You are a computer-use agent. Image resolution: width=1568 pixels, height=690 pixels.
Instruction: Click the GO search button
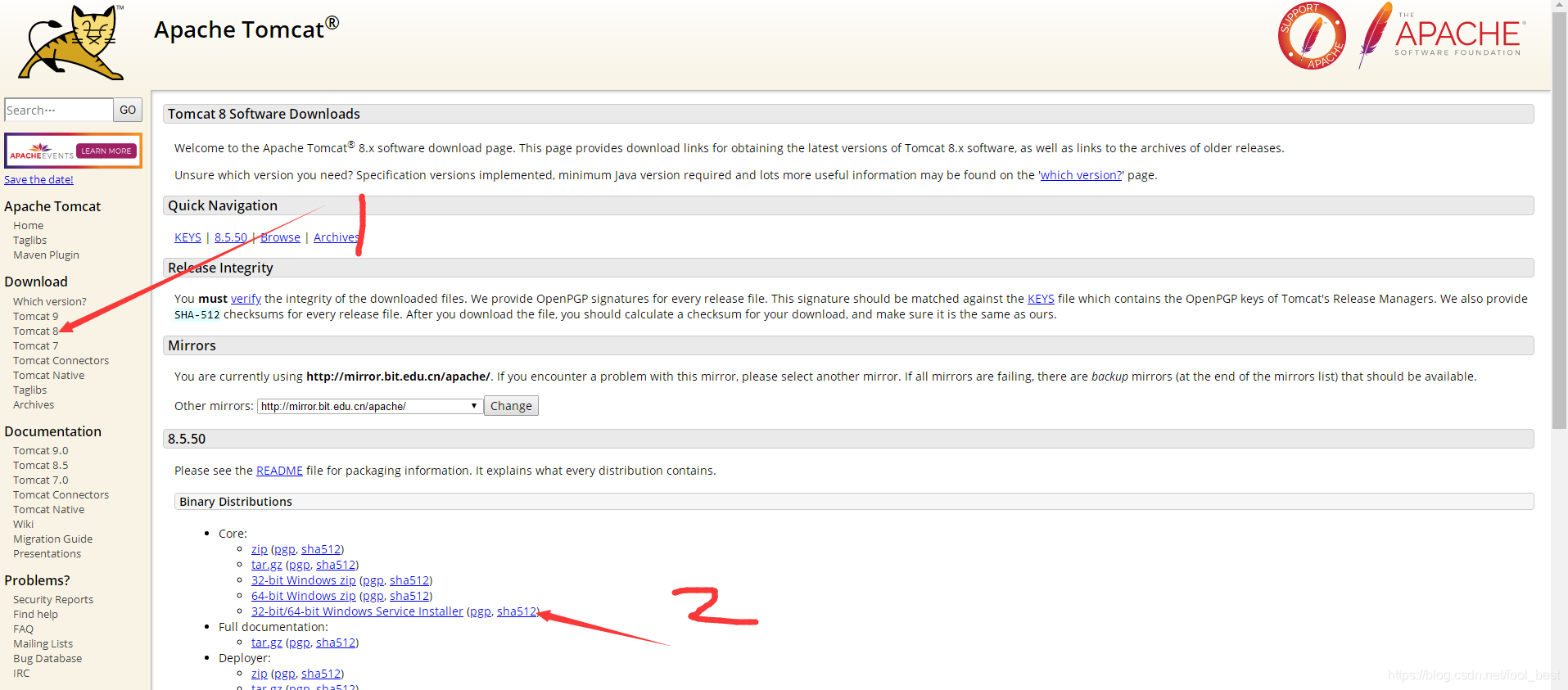point(128,110)
